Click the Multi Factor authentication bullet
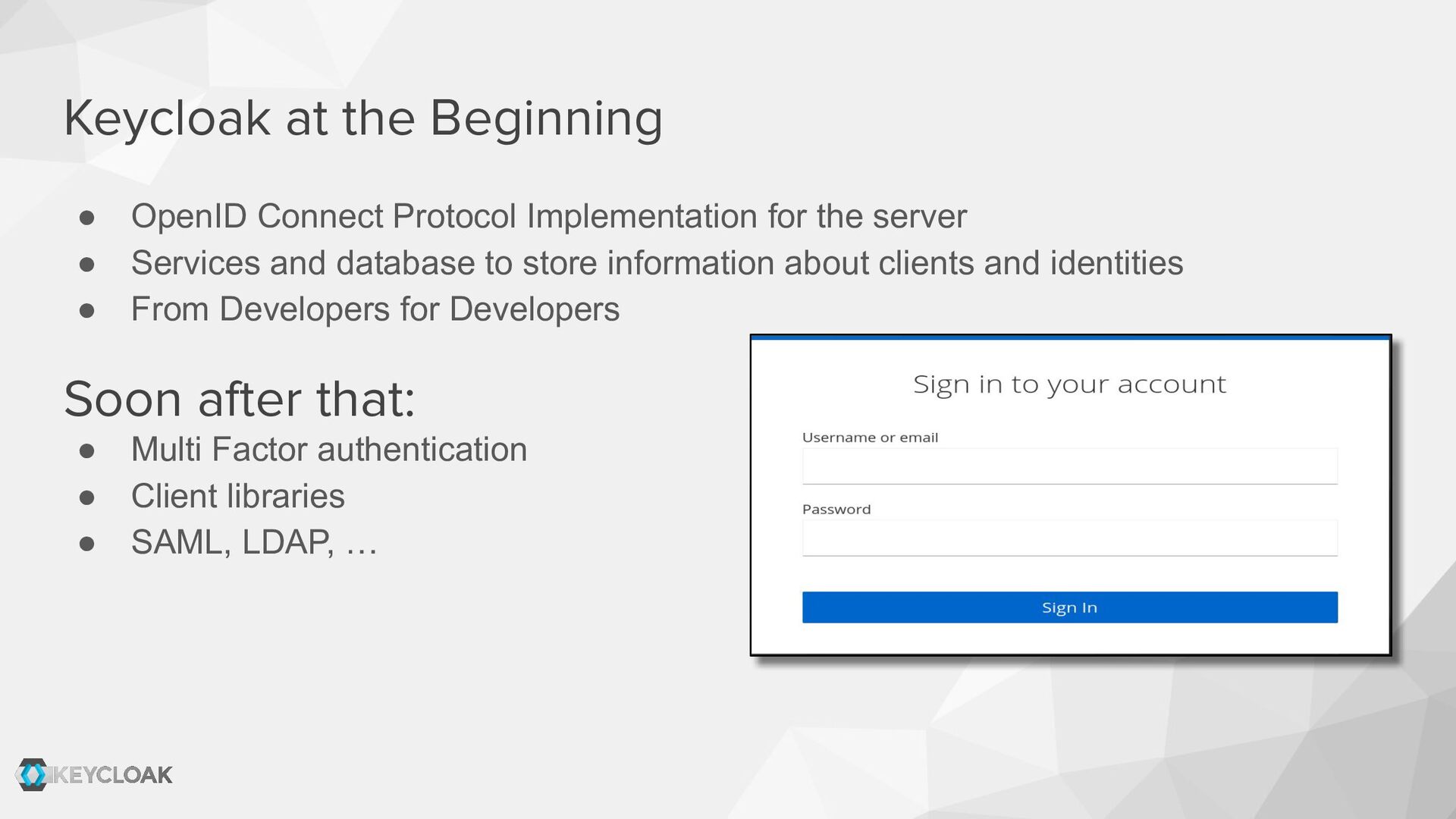The image size is (1456, 819). [x=328, y=450]
